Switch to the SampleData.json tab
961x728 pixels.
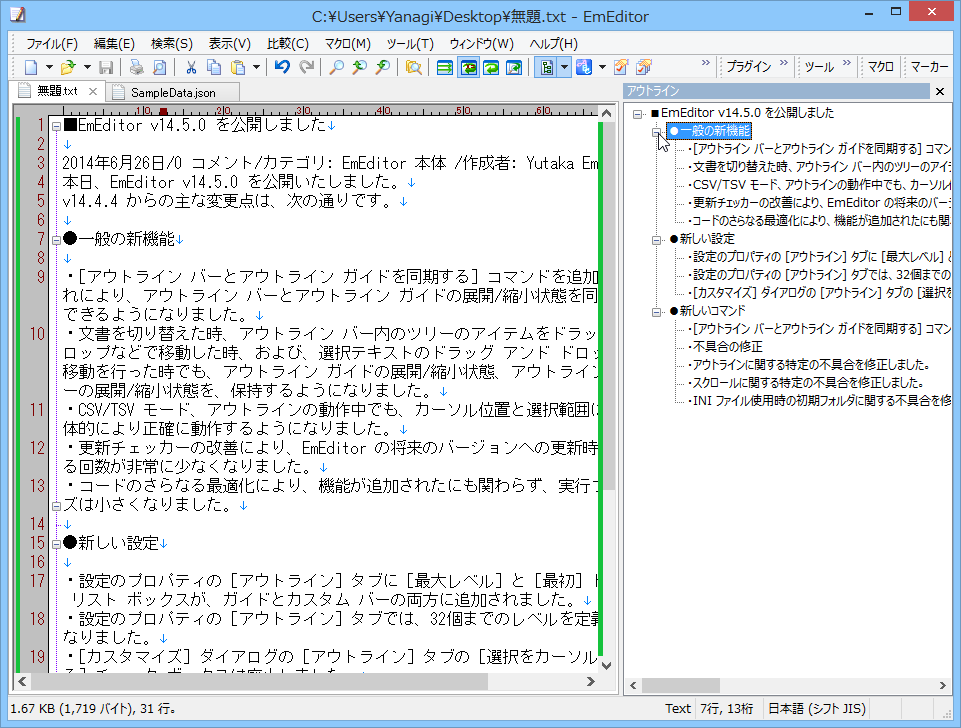coord(173,93)
